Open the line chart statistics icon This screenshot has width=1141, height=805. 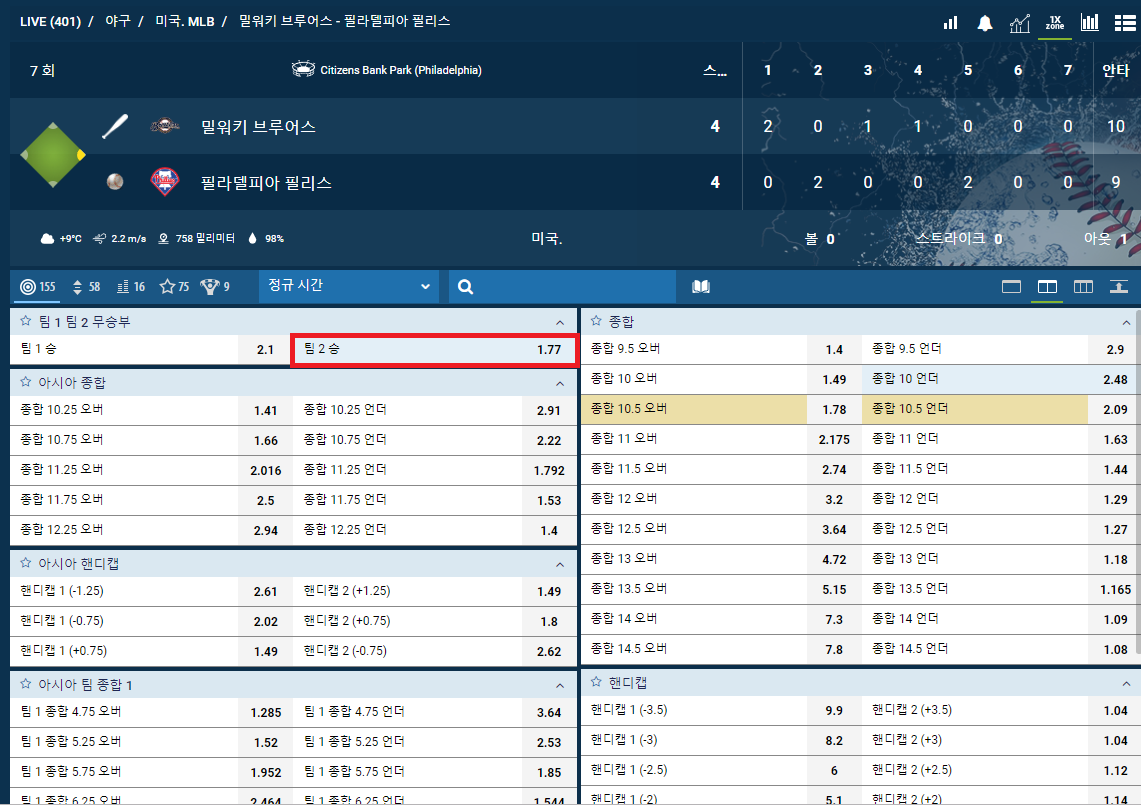coord(1019,23)
